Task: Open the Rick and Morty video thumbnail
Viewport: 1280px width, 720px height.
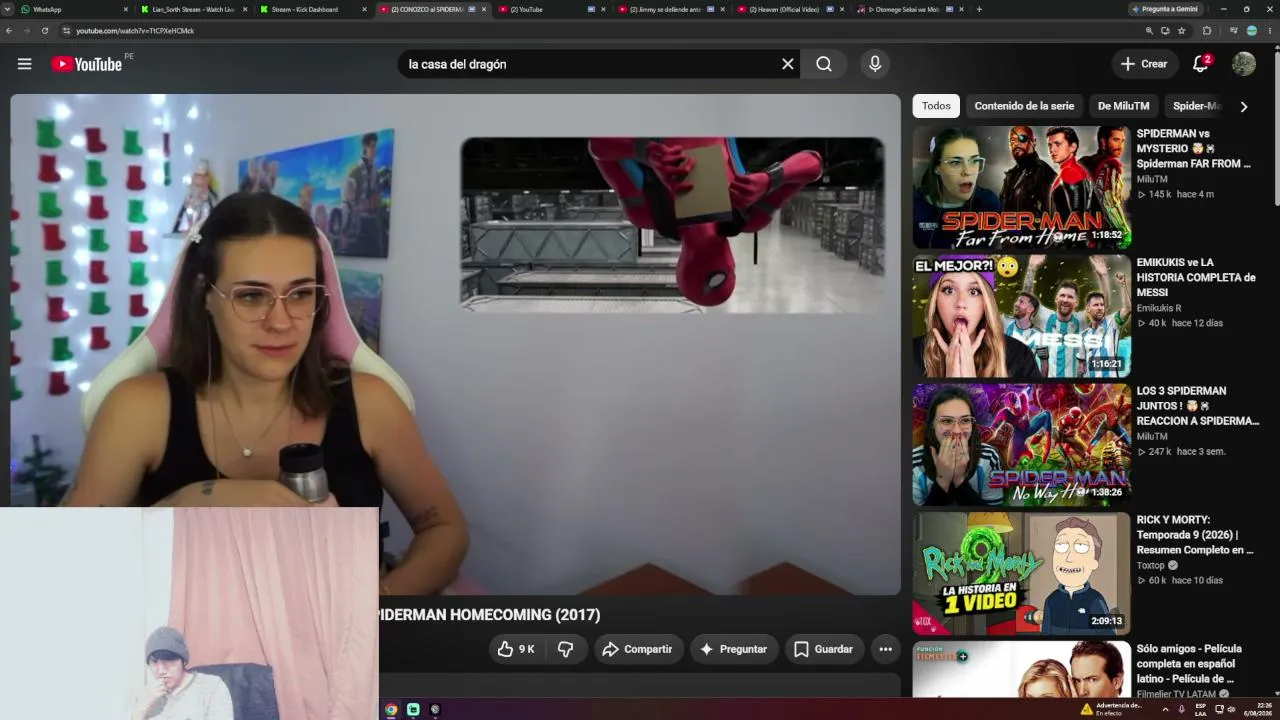Action: click(1021, 574)
